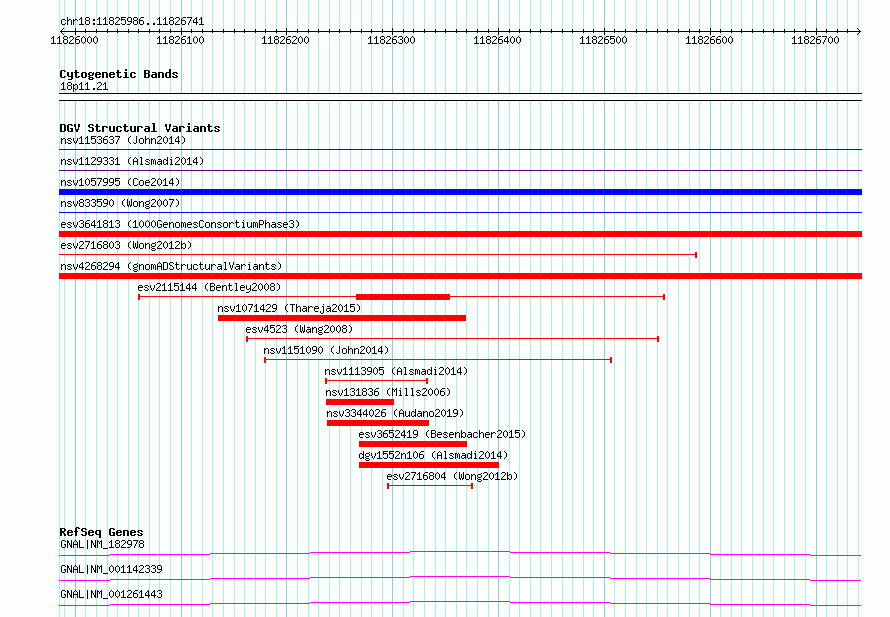Open variant esv3641813 (1000GenomesConsortiumPhase3)

(180, 224)
